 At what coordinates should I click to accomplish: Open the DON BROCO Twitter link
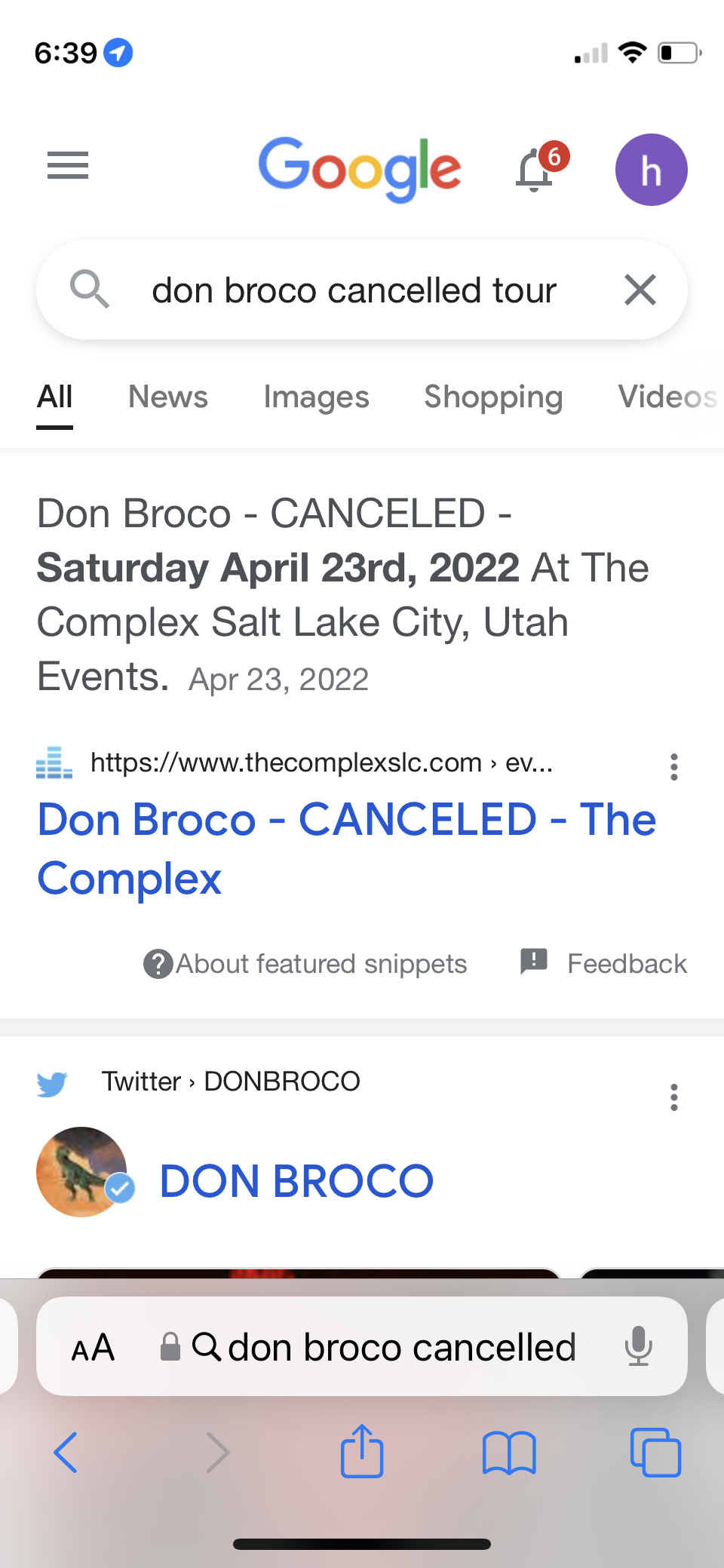296,1180
